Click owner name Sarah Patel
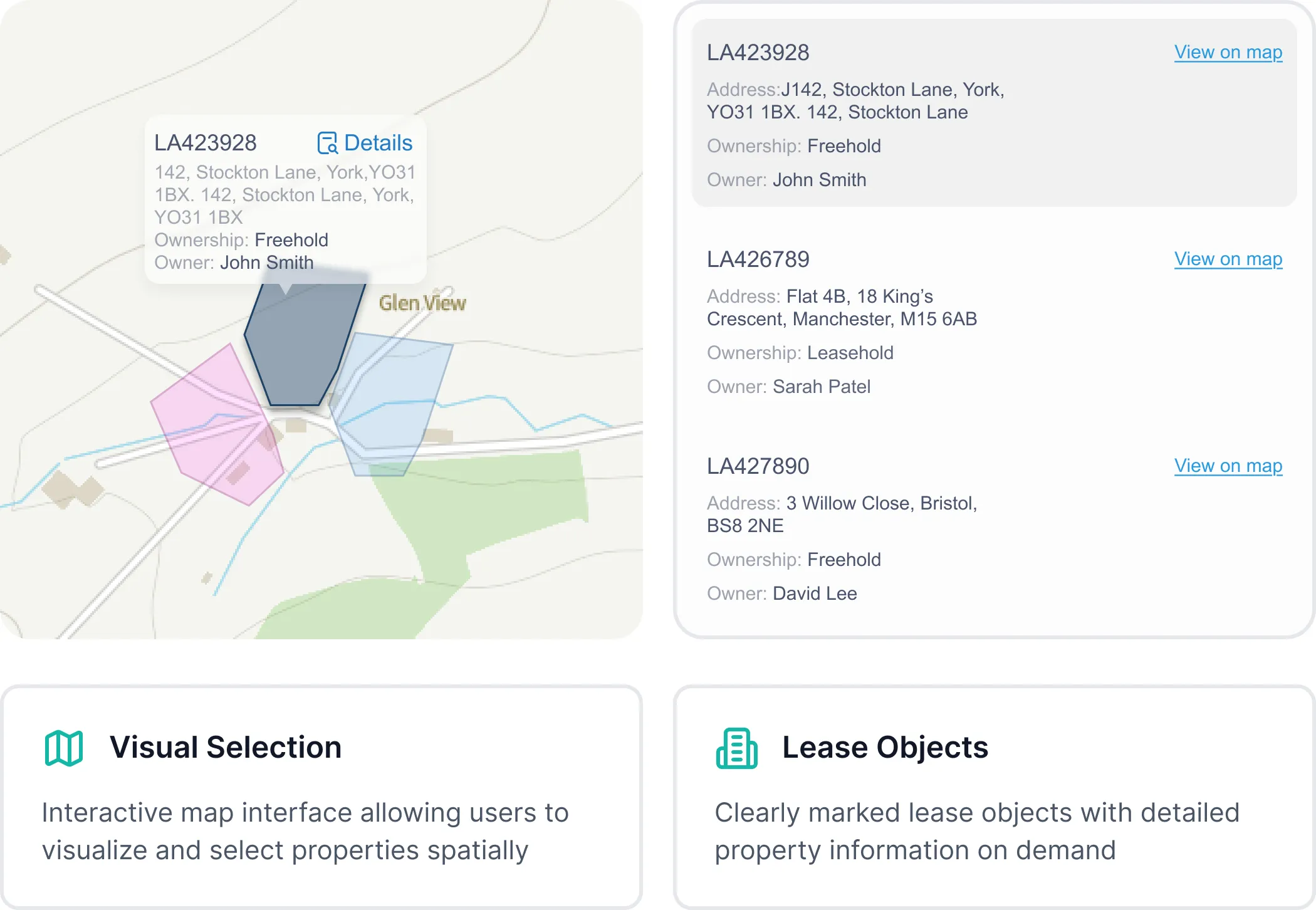The height and width of the screenshot is (910, 1316). (821, 387)
